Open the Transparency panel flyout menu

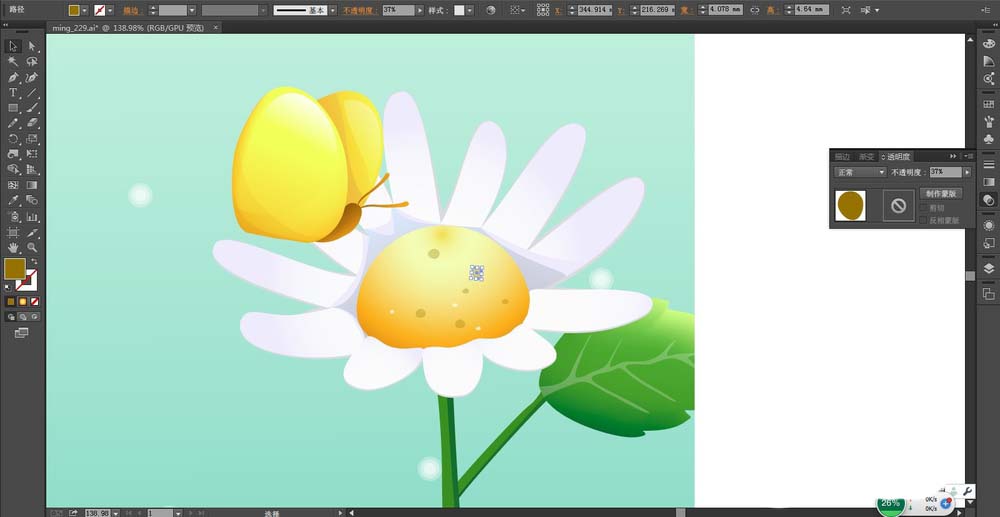969,156
